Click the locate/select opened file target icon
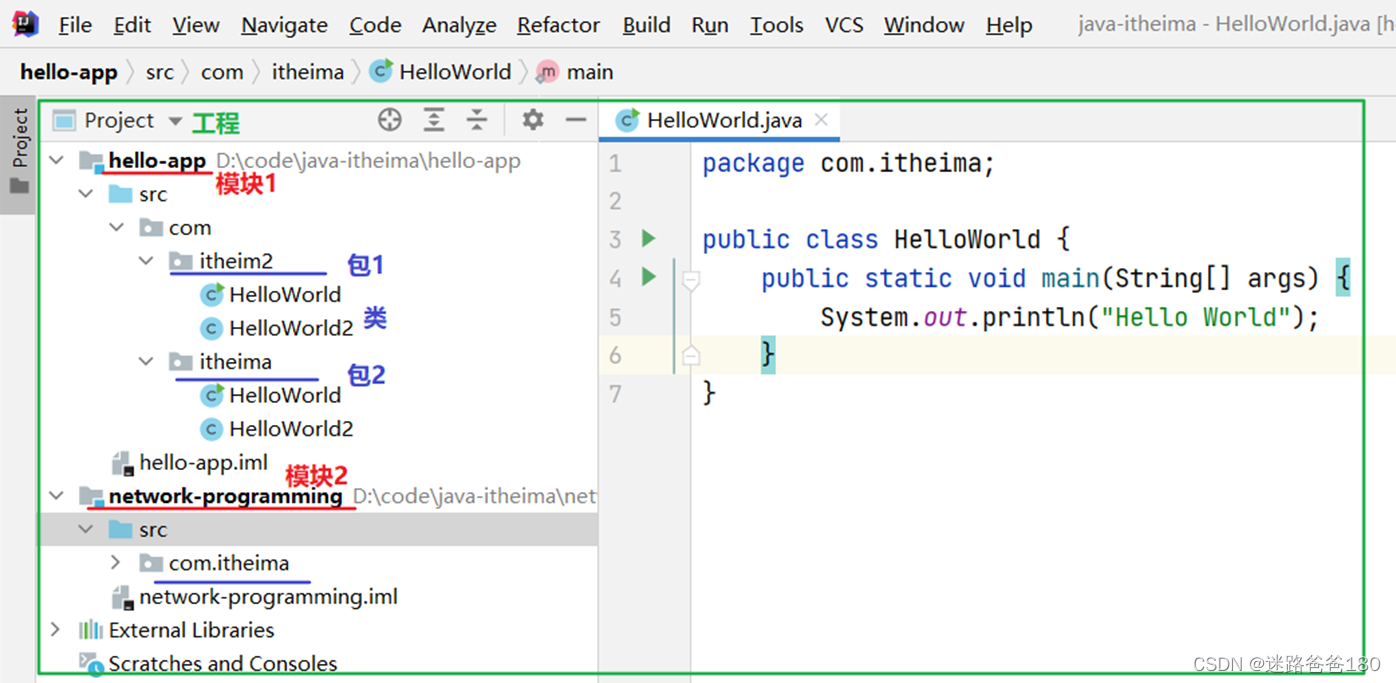 390,121
